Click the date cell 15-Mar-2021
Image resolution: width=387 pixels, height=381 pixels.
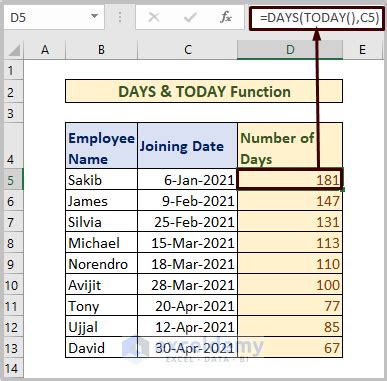[187, 242]
